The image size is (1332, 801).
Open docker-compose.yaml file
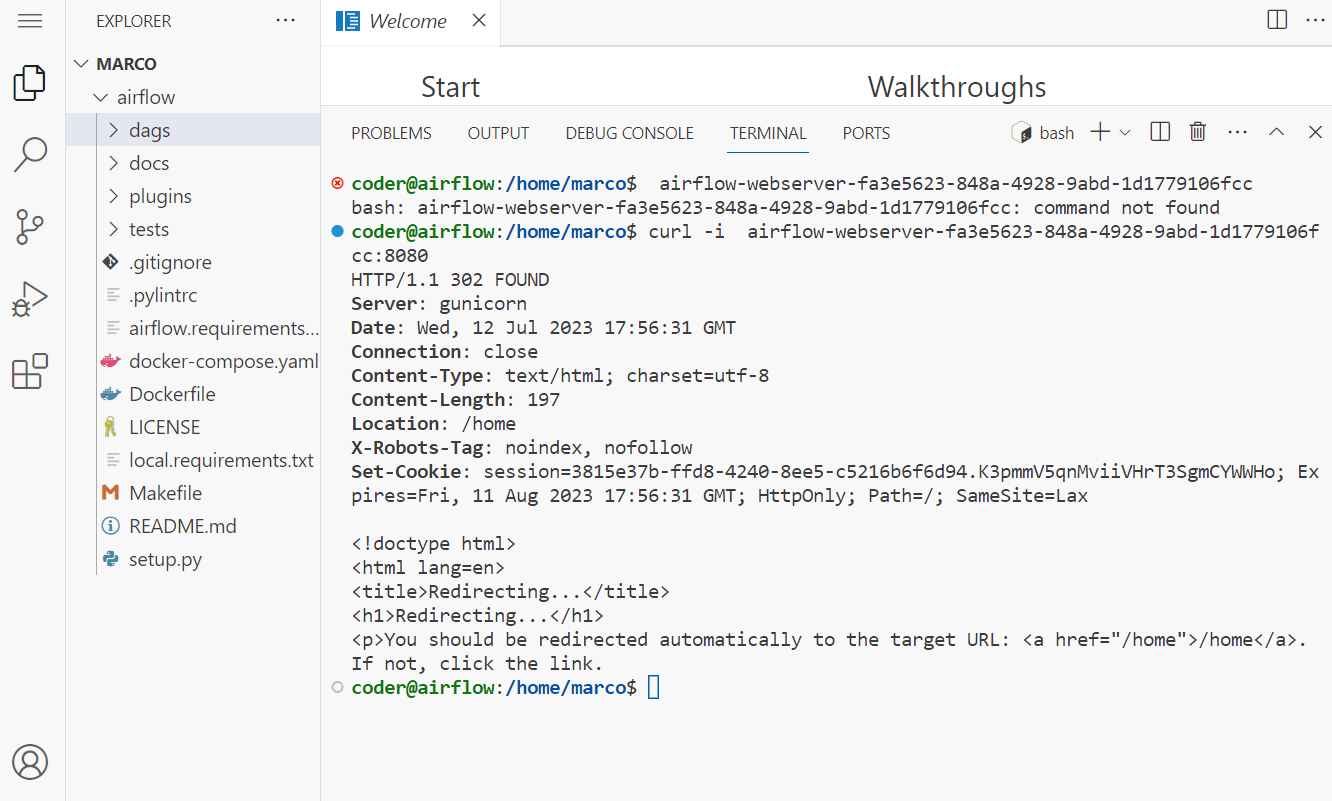click(223, 361)
